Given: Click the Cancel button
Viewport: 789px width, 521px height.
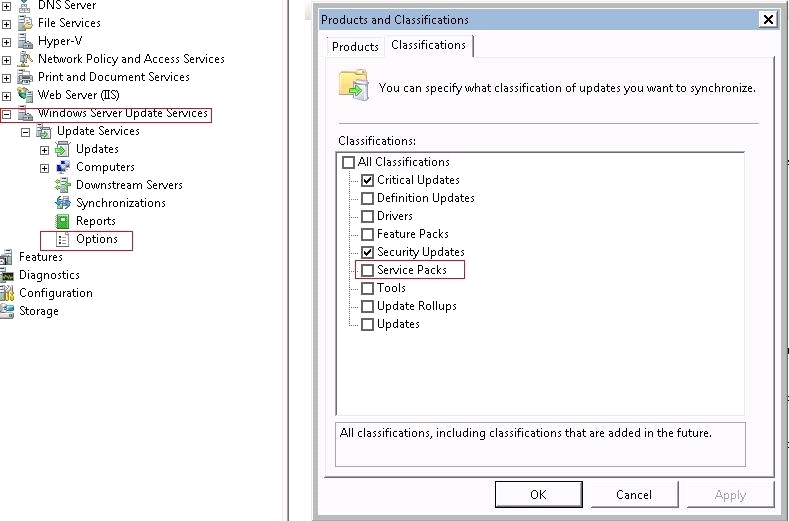Looking at the screenshot, I should pos(634,495).
